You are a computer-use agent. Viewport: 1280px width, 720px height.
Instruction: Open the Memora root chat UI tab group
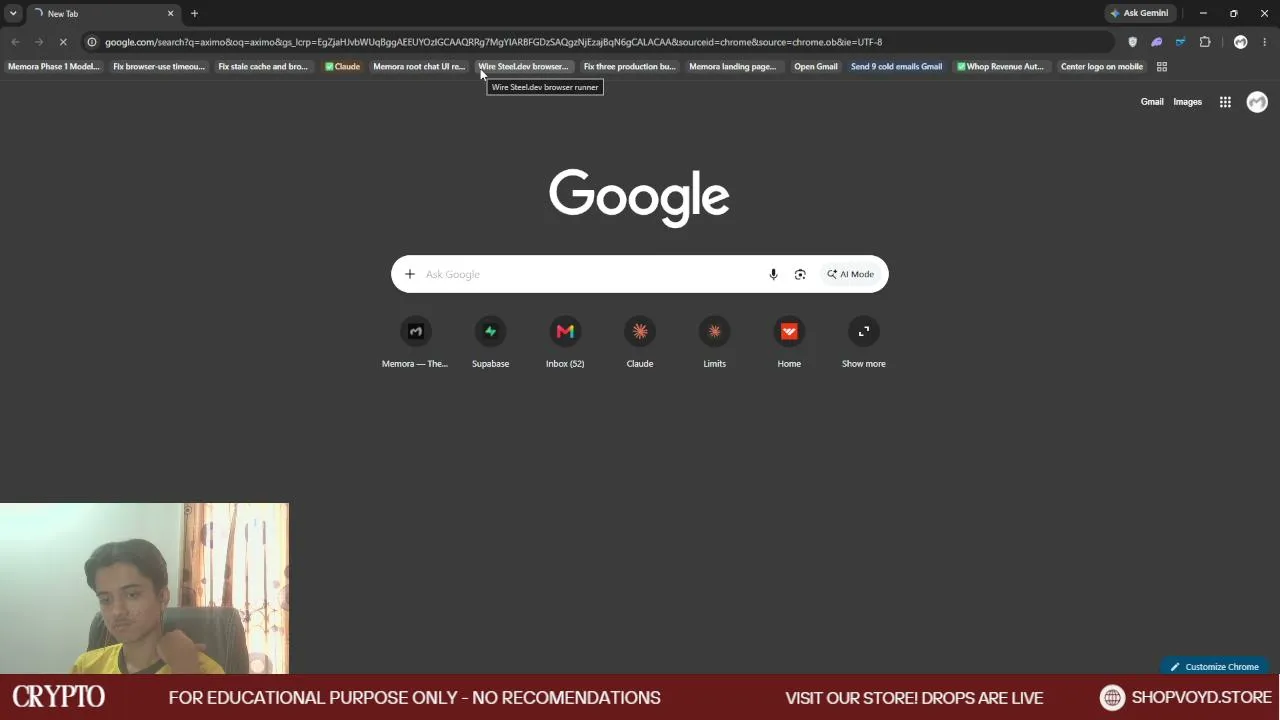coord(419,67)
